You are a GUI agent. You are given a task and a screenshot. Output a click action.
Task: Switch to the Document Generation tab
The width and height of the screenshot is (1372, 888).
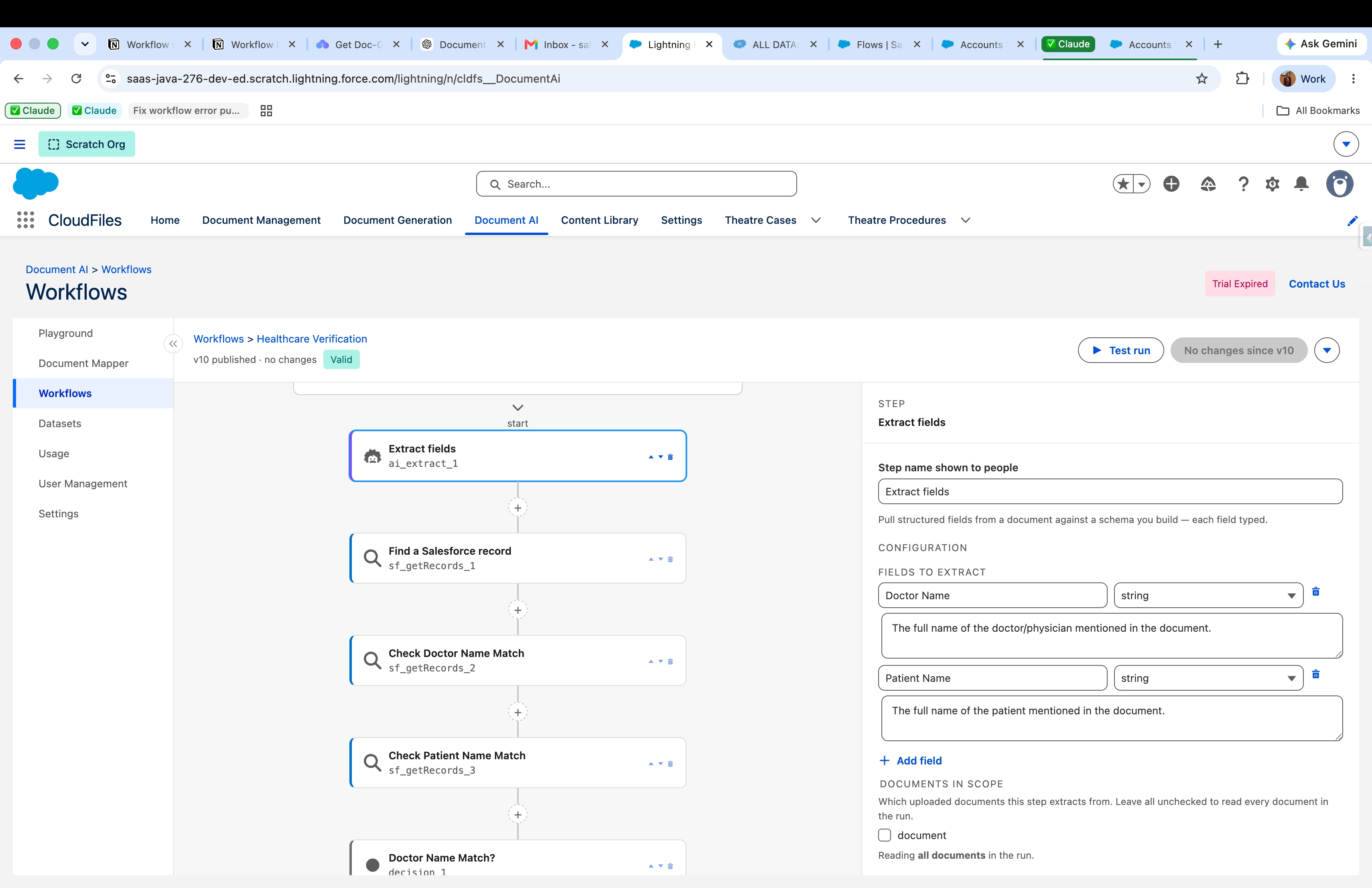coord(397,220)
